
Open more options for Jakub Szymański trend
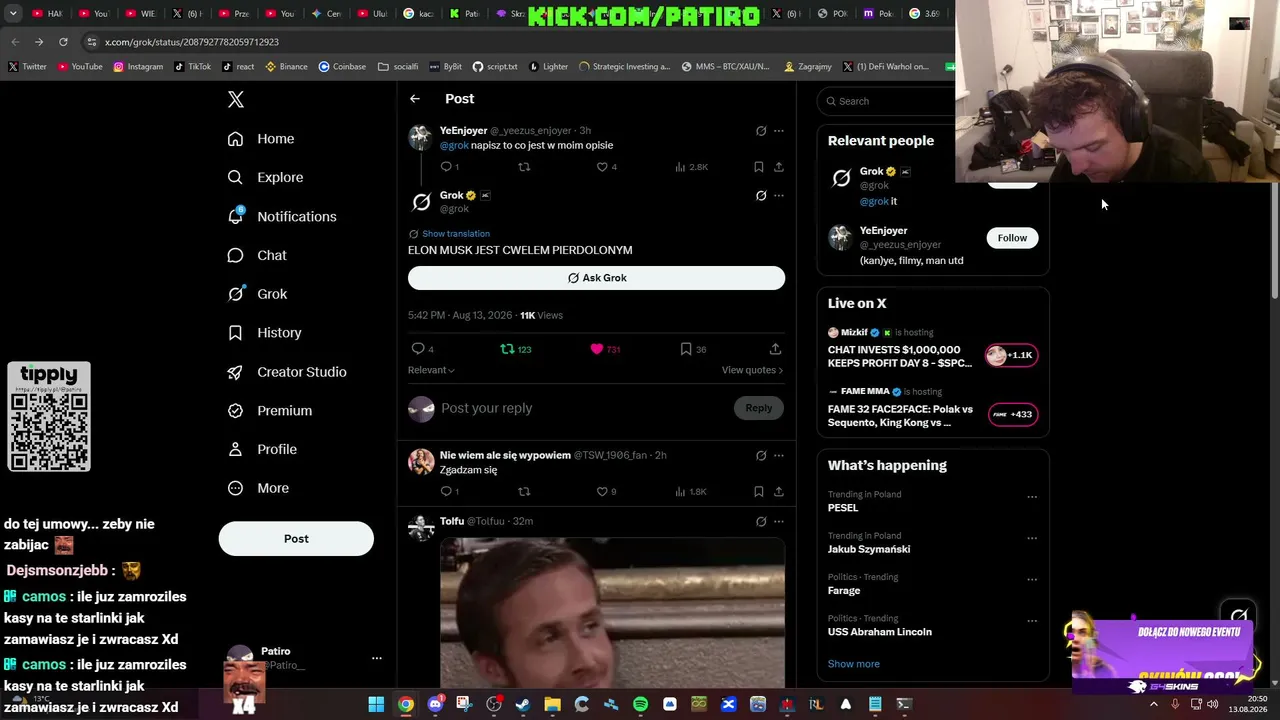click(x=1032, y=538)
